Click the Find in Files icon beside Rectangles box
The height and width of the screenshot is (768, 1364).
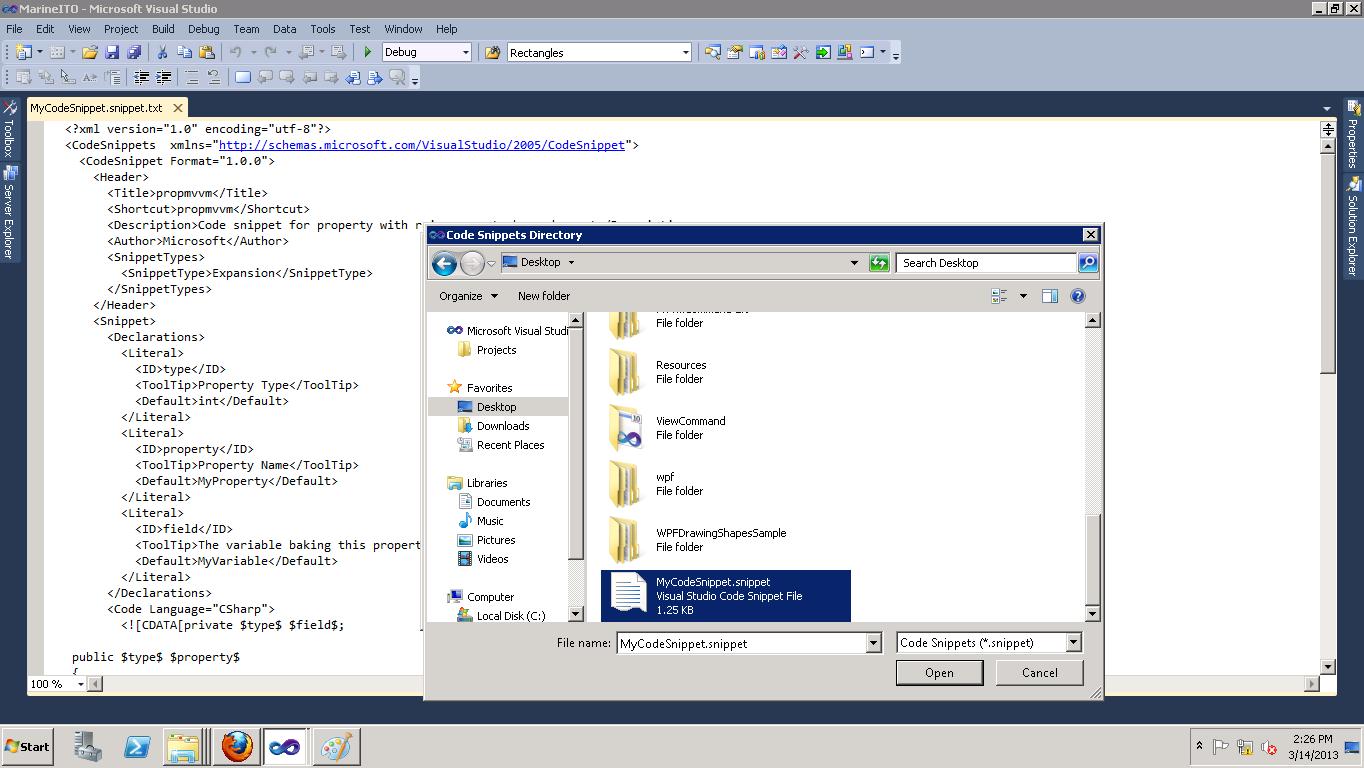[x=493, y=52]
